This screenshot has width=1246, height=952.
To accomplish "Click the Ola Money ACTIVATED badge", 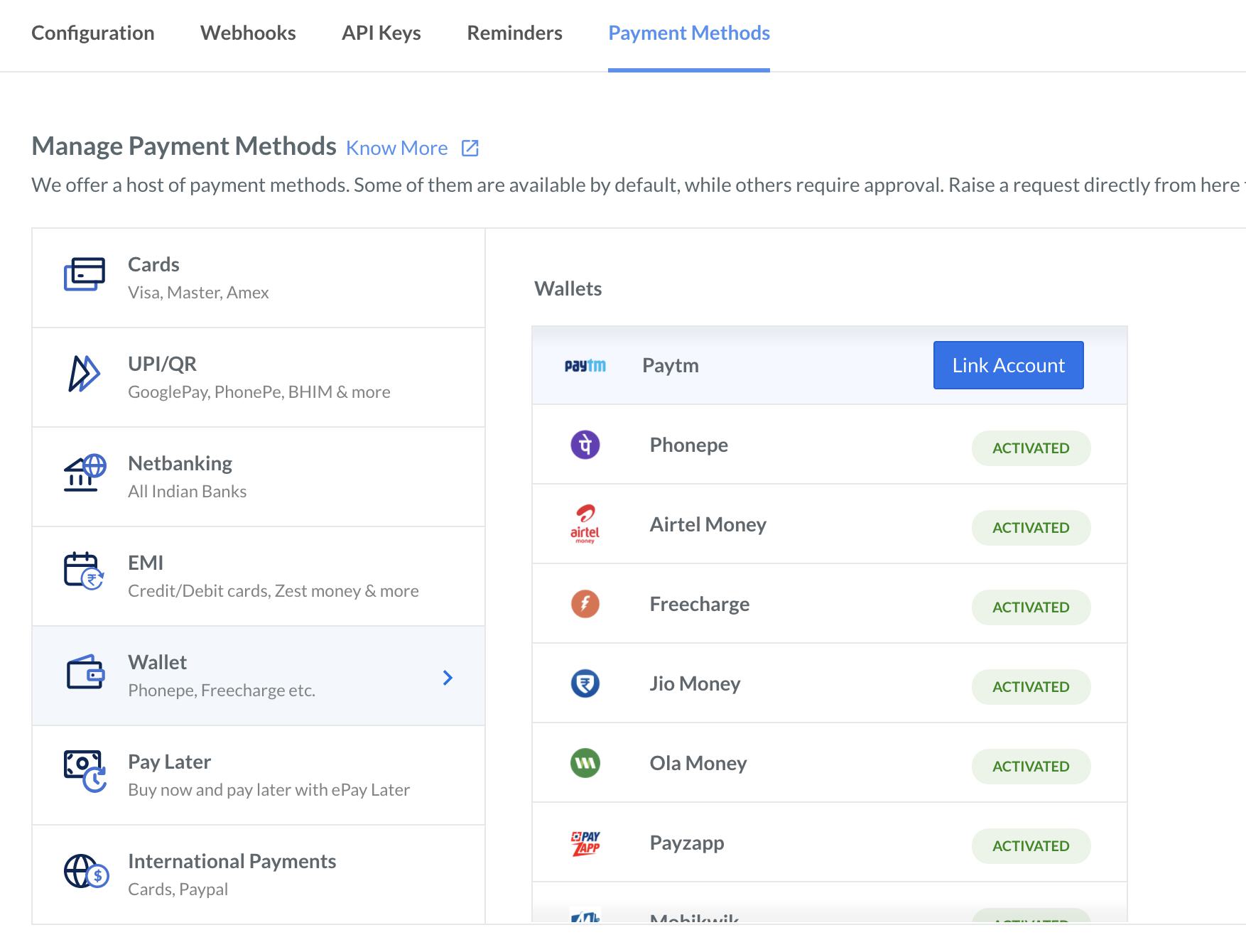I will [1031, 767].
